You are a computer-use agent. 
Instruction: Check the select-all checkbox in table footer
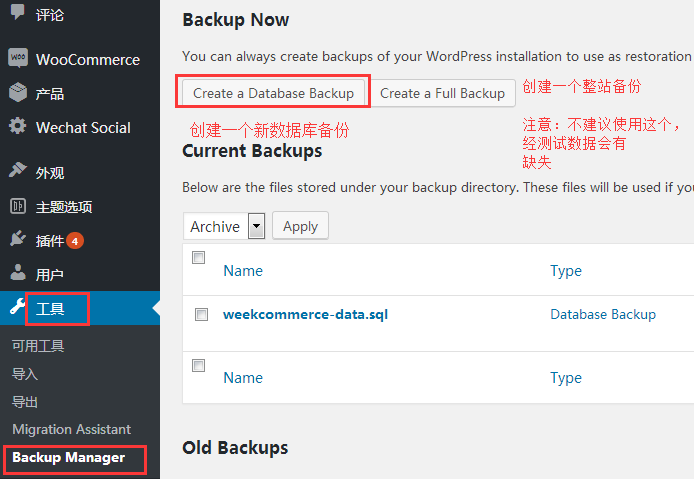tap(198, 365)
